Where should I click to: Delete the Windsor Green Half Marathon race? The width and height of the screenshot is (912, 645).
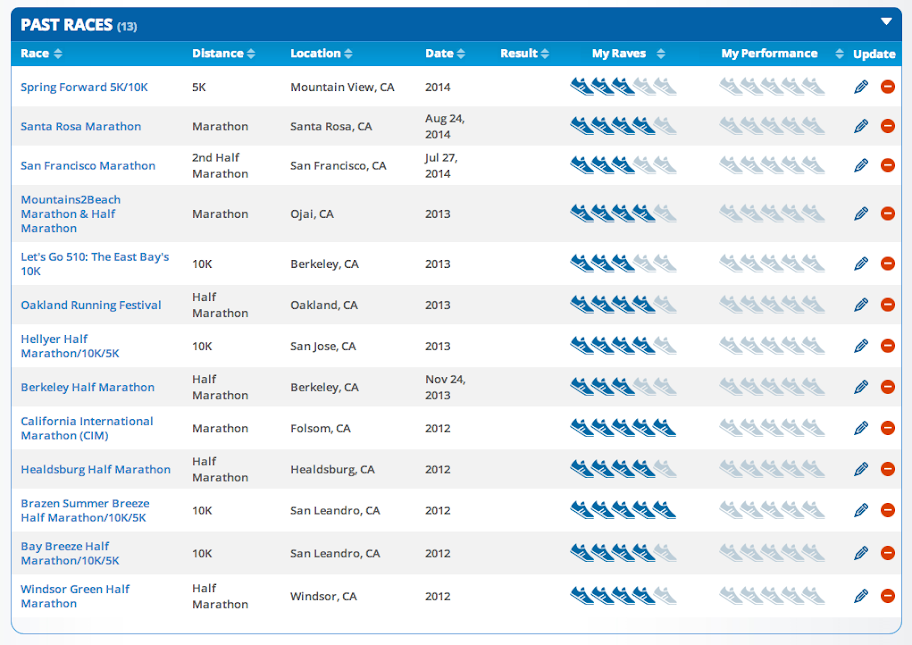(888, 596)
